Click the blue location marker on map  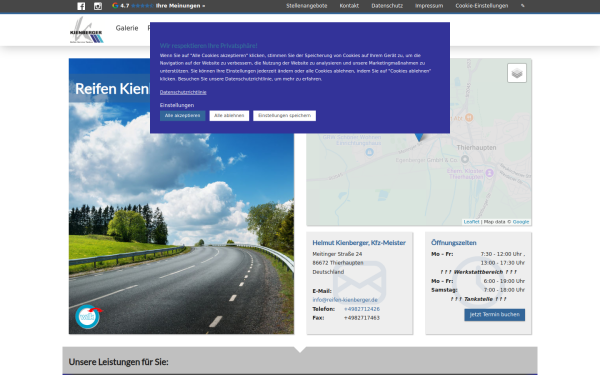tap(419, 136)
